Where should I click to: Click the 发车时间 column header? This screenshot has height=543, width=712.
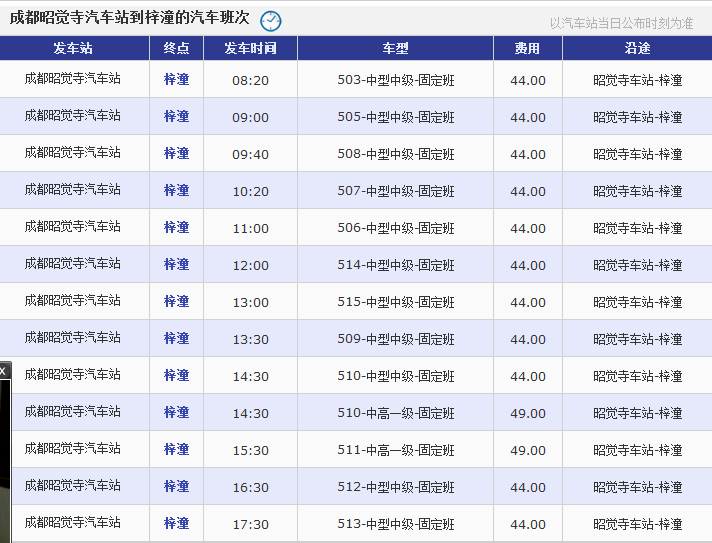[251, 48]
